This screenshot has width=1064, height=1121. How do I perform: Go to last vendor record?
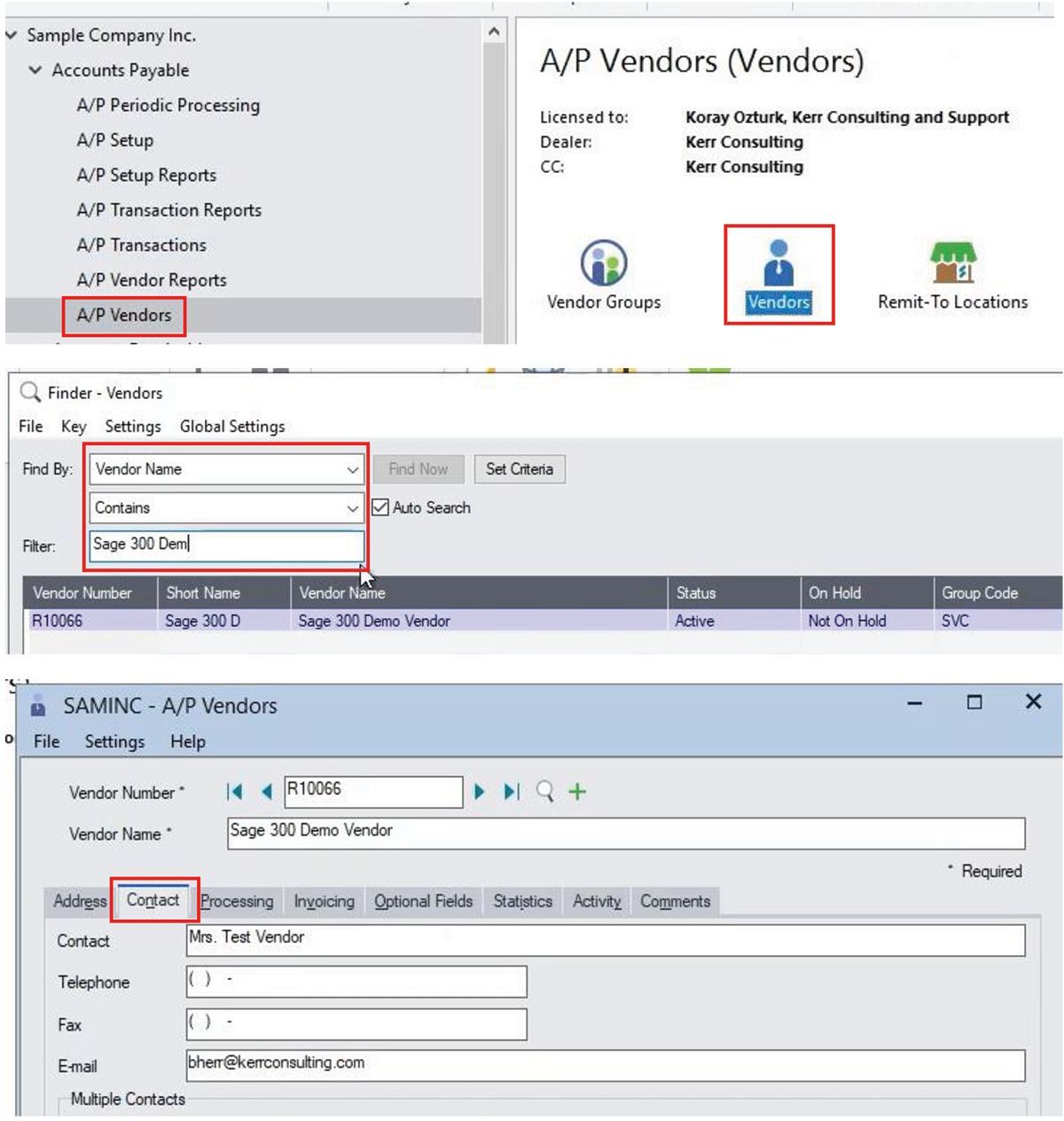(x=512, y=791)
